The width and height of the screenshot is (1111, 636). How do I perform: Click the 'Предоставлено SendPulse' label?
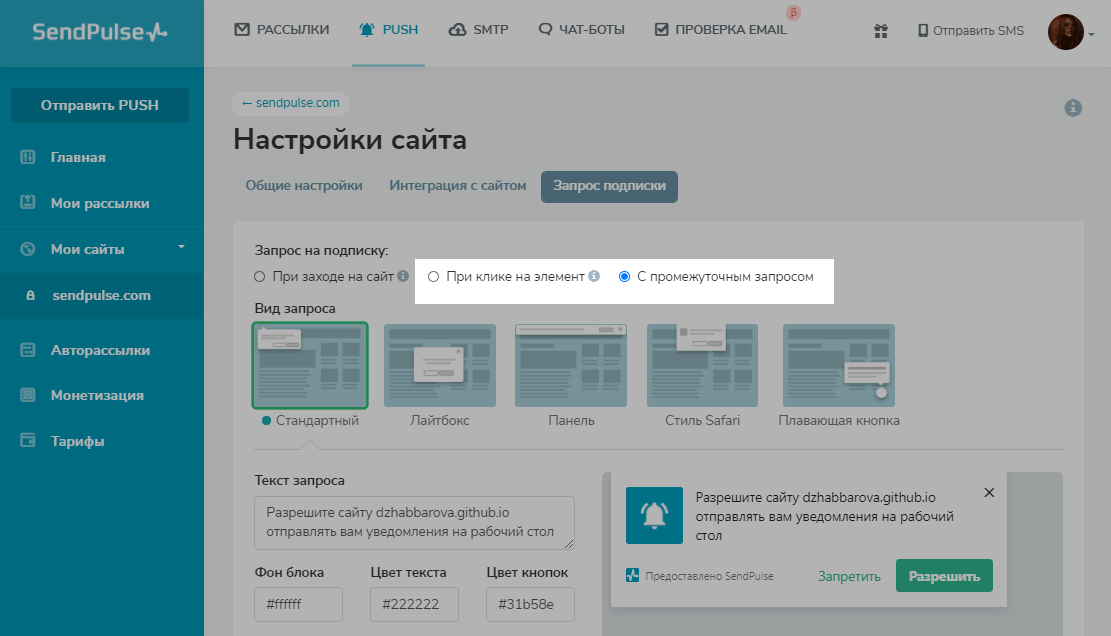click(709, 577)
